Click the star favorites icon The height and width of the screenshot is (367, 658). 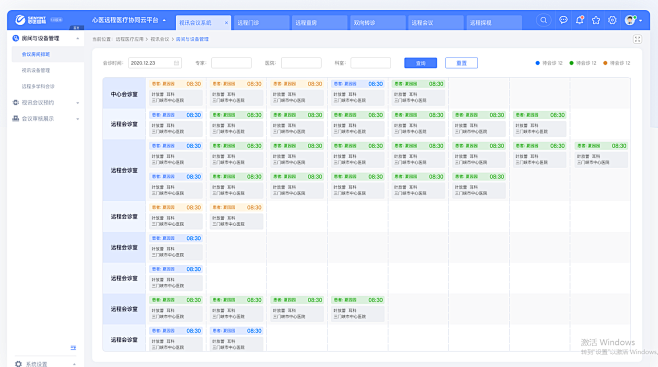click(x=596, y=20)
